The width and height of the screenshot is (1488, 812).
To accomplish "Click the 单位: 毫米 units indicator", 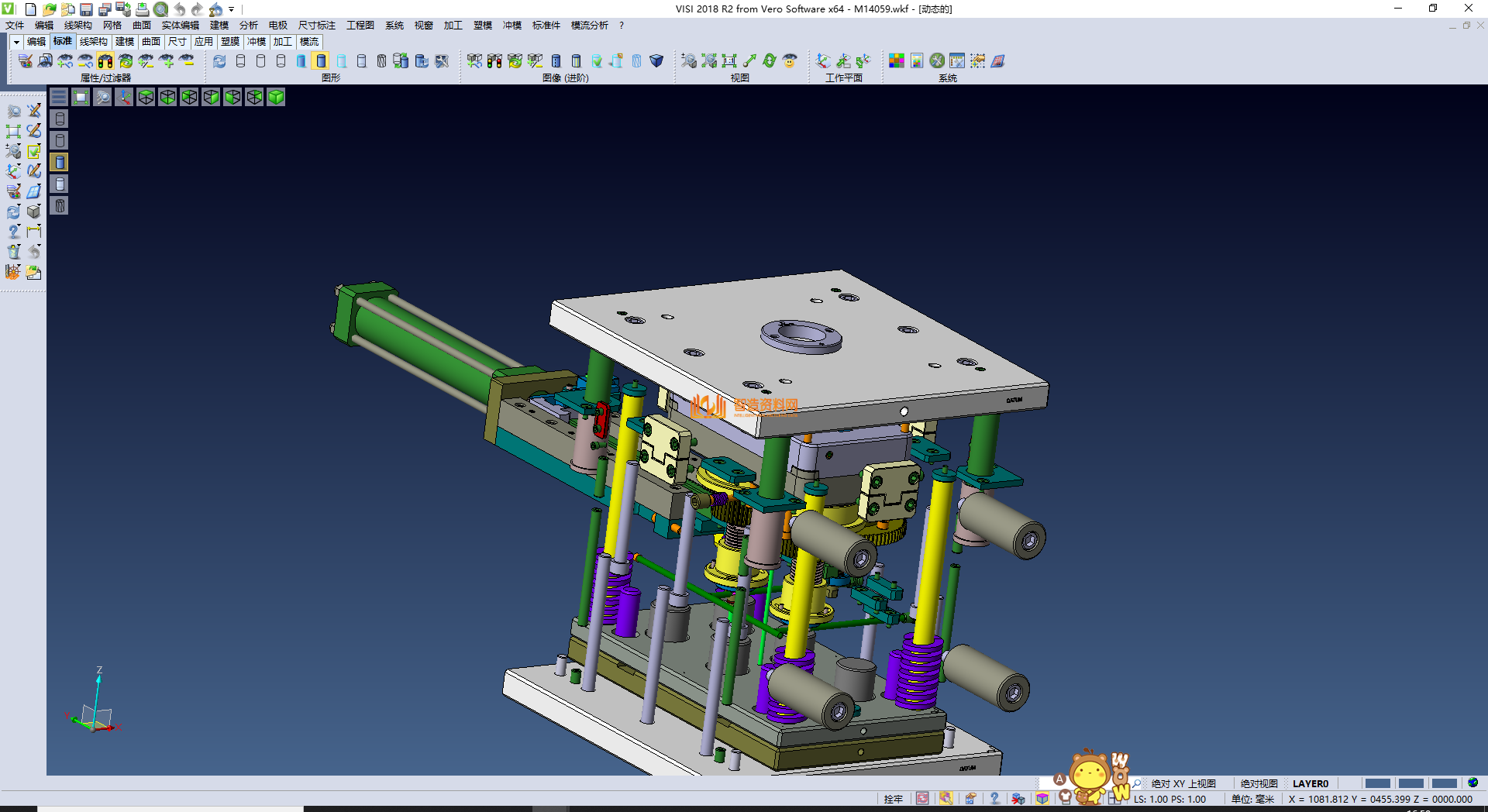I will tap(1252, 799).
